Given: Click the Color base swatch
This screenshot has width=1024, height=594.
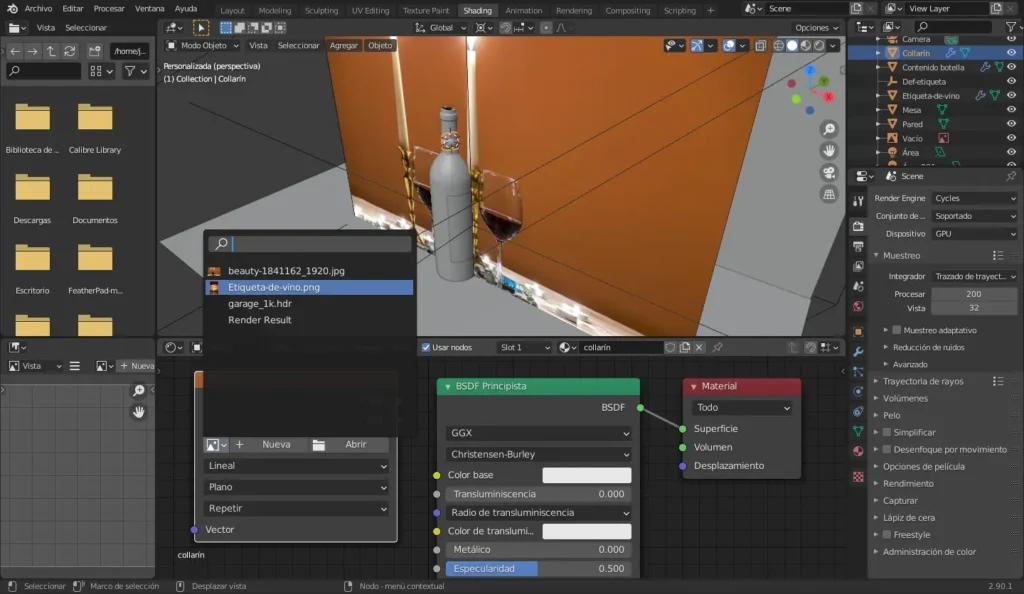Looking at the screenshot, I should pyautogui.click(x=586, y=475).
